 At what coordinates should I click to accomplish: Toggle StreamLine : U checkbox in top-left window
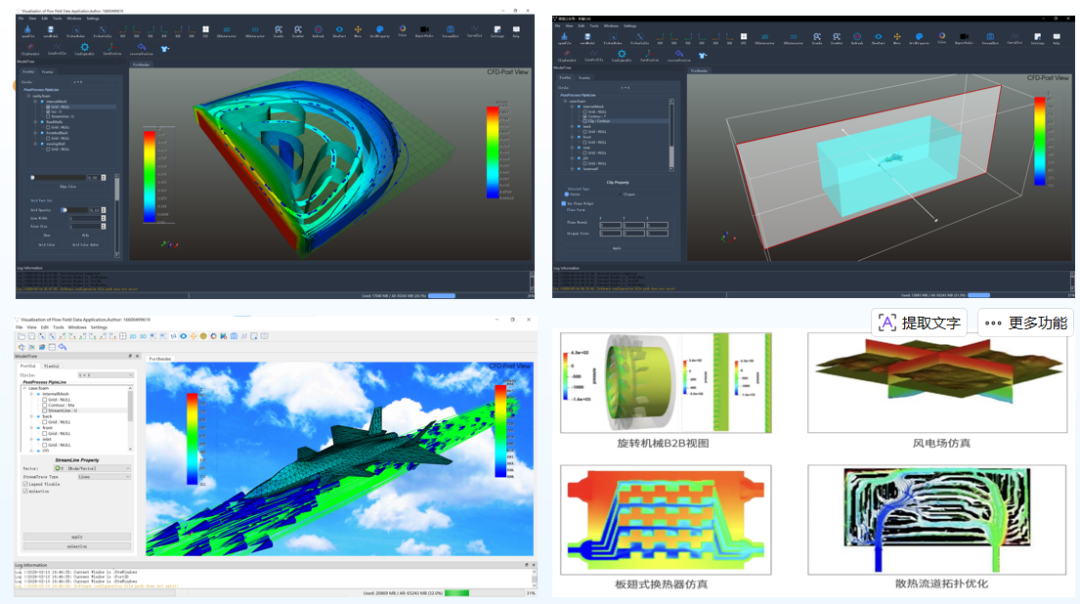[x=48, y=116]
